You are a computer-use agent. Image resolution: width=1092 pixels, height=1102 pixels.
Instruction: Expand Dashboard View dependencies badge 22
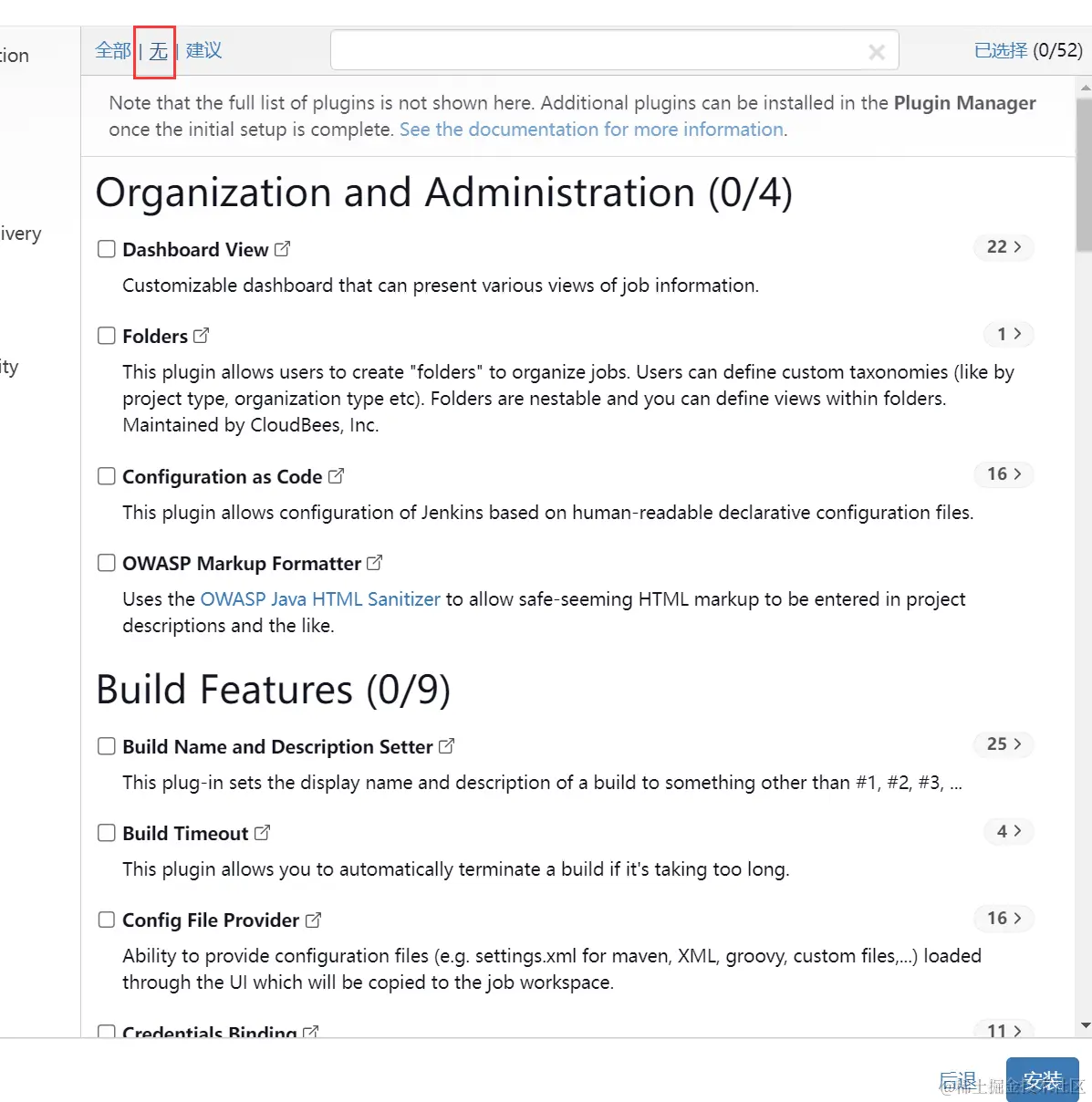1004,247
